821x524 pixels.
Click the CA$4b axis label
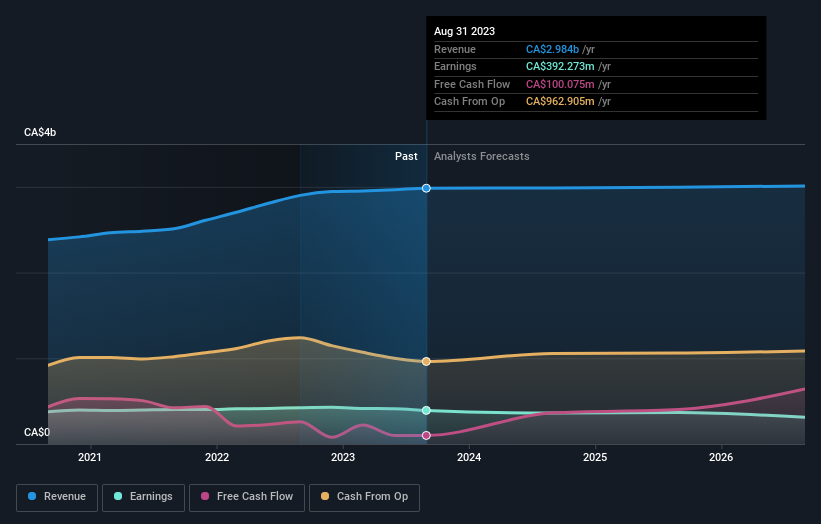click(40, 132)
